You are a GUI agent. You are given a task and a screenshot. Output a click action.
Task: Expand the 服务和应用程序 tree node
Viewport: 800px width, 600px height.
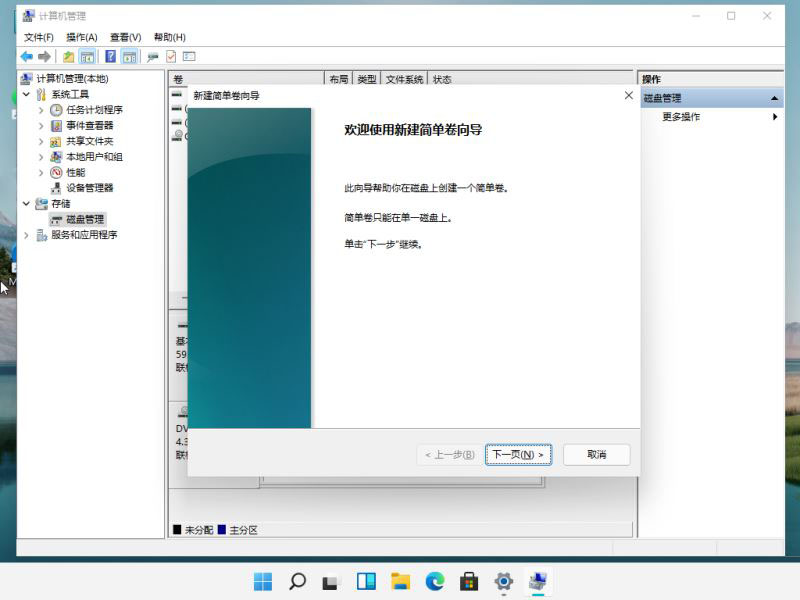pyautogui.click(x=25, y=233)
